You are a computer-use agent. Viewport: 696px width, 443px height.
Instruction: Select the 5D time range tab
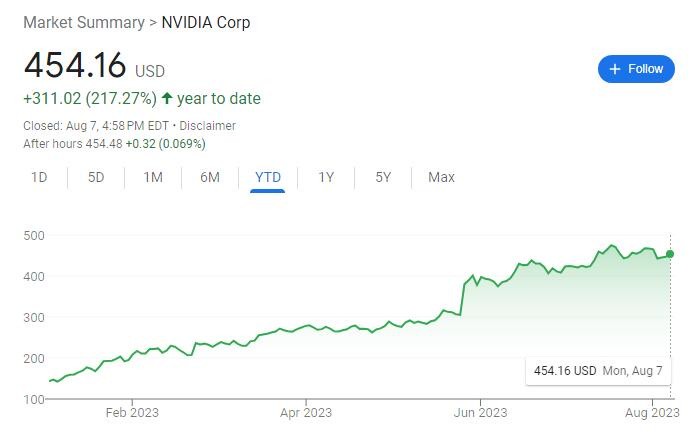(x=96, y=177)
